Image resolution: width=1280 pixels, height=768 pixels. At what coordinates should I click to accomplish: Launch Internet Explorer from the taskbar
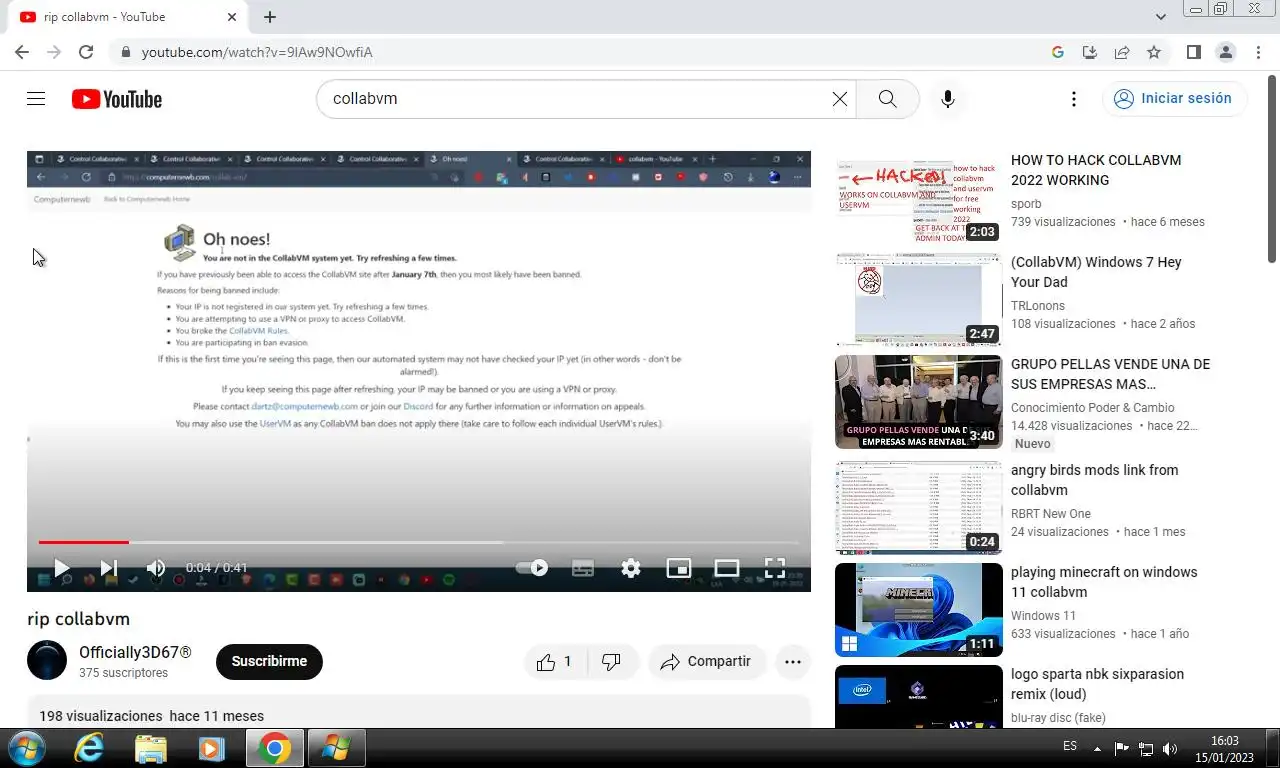click(89, 748)
